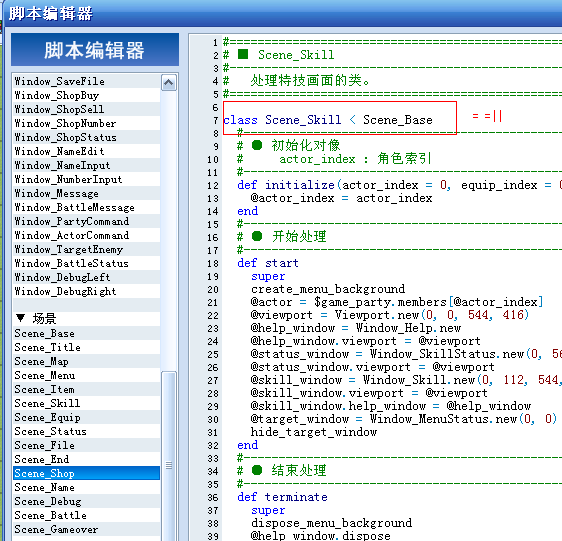Click the 结束处理 comment line
The height and width of the screenshot is (541, 562).
(x=282, y=470)
